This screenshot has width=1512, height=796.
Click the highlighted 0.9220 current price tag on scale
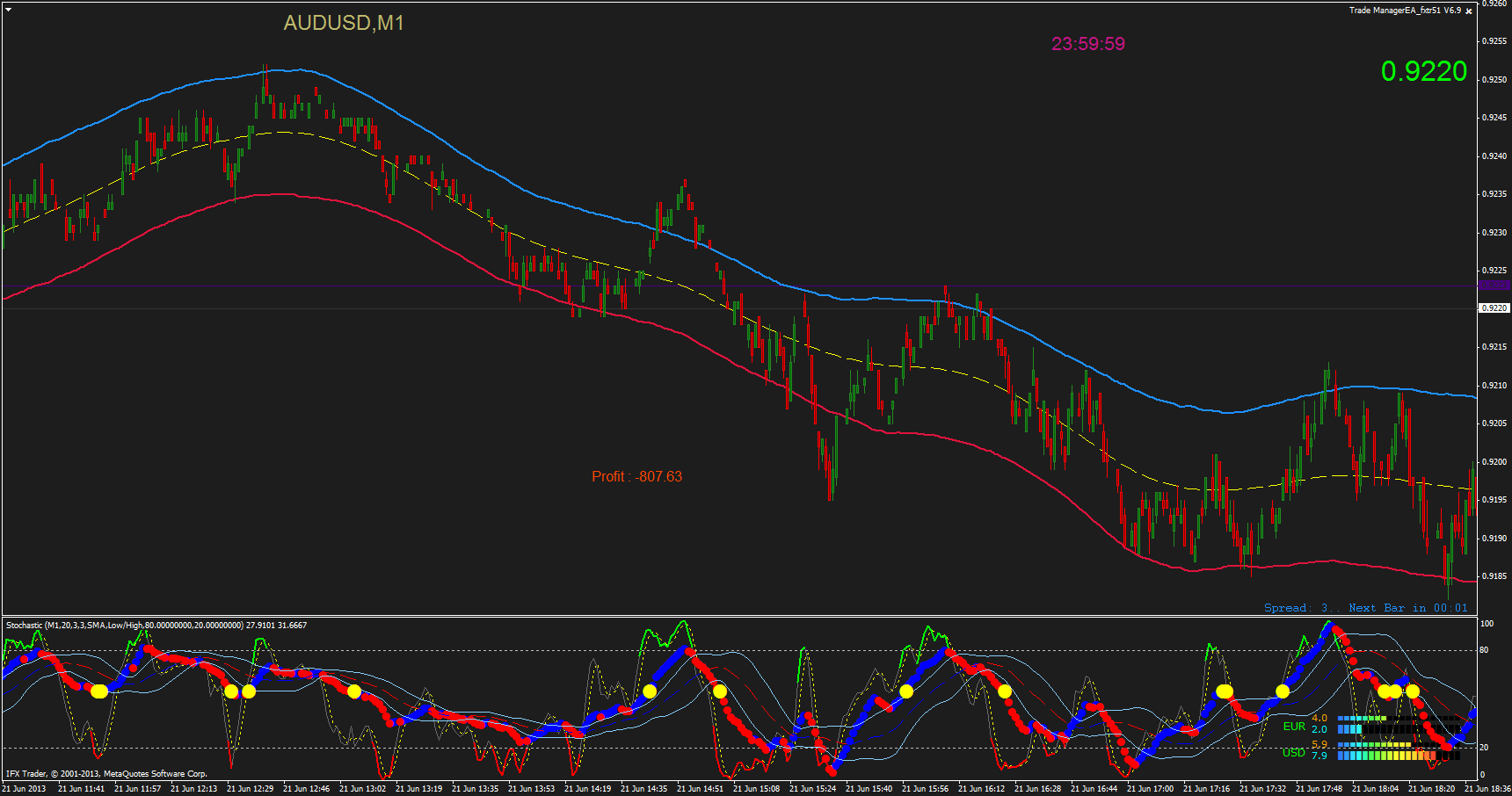tap(1494, 308)
